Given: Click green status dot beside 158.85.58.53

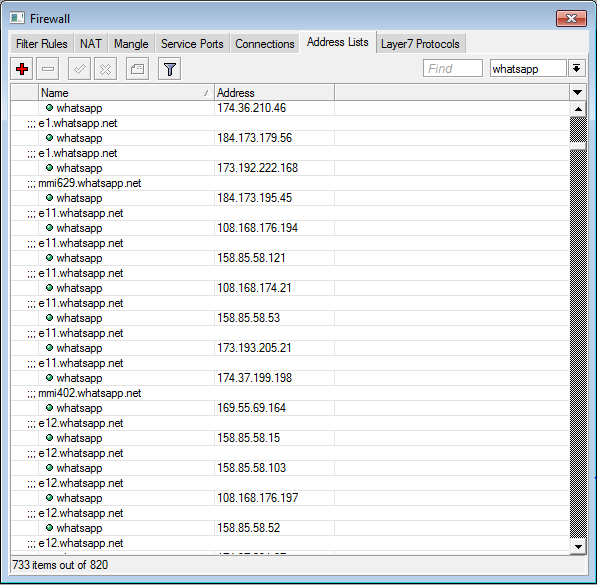Looking at the screenshot, I should click(49, 318).
